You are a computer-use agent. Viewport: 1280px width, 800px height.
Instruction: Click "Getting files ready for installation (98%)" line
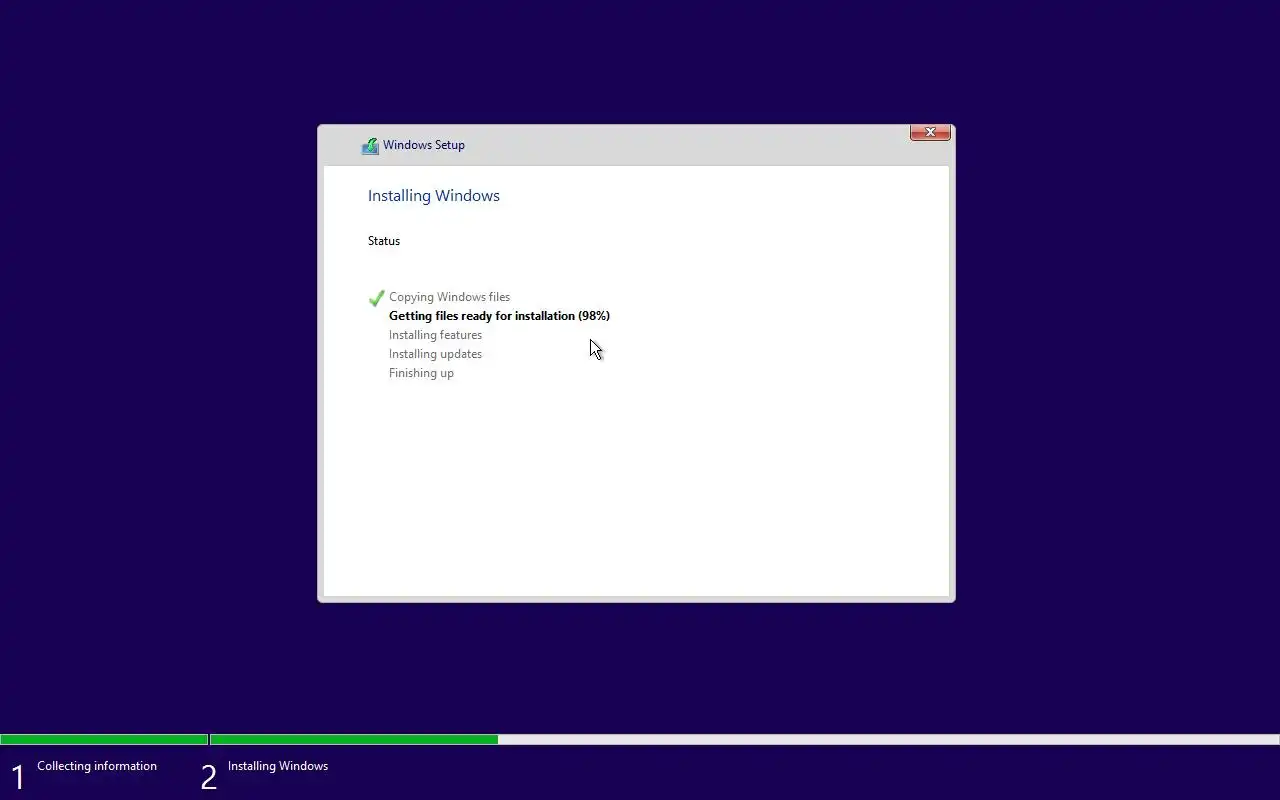pyautogui.click(x=499, y=316)
